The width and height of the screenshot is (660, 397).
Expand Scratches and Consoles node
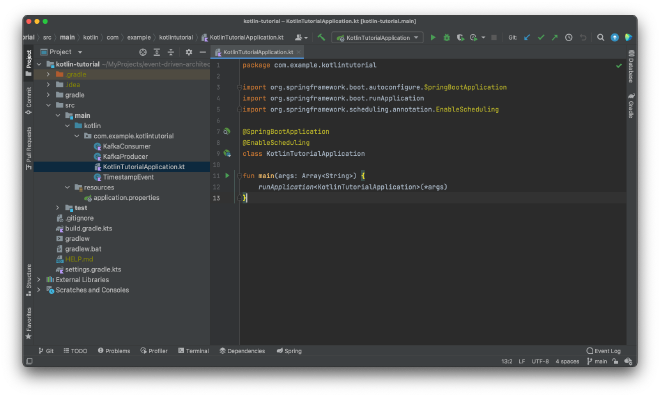click(39, 290)
